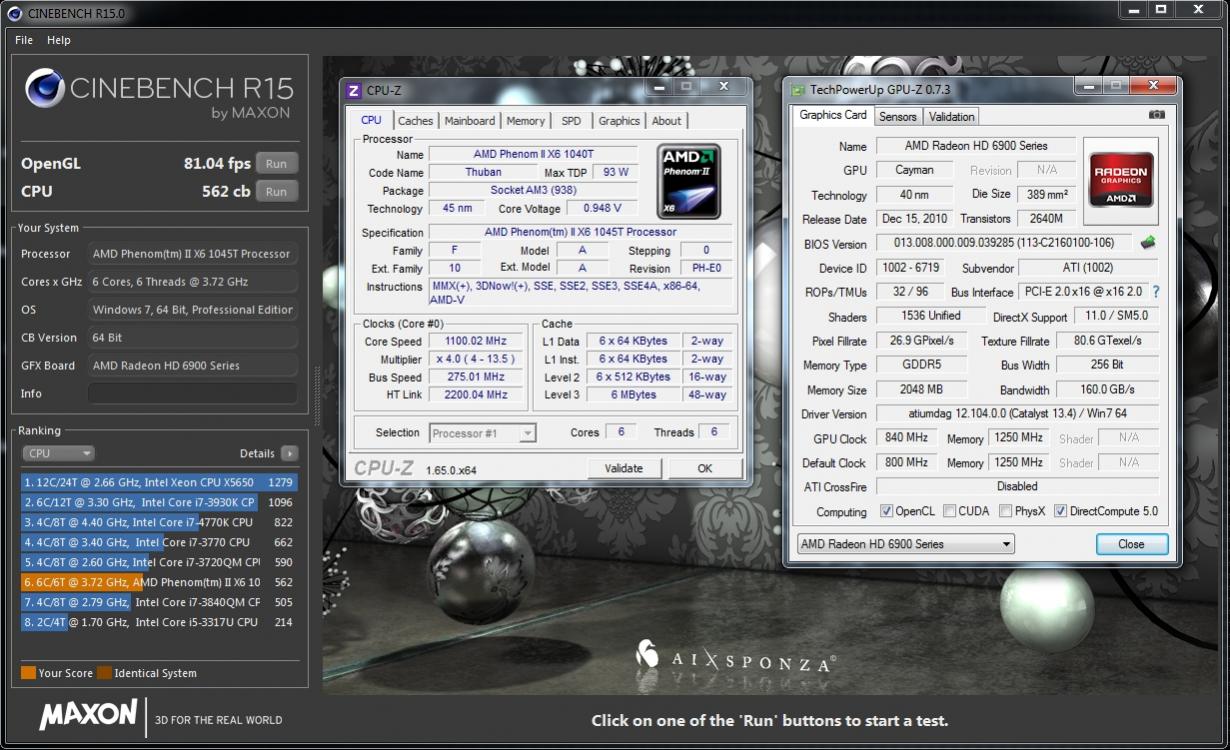Switch to the About tab in CPU-Z
The width and height of the screenshot is (1230, 750).
coord(667,121)
